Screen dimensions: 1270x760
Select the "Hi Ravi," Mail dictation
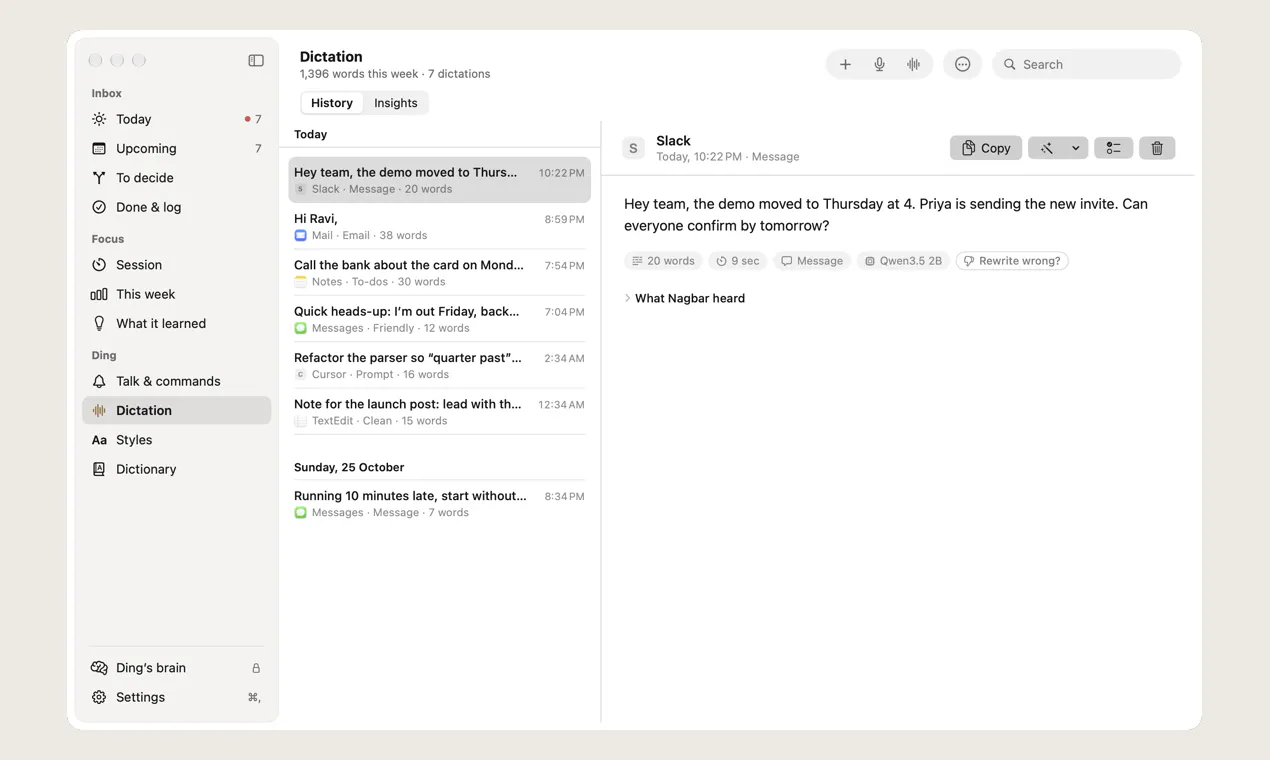(439, 226)
